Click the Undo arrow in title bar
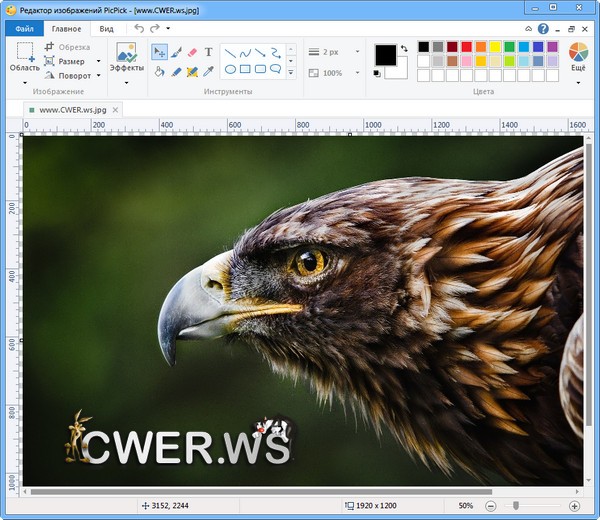 tap(139, 28)
